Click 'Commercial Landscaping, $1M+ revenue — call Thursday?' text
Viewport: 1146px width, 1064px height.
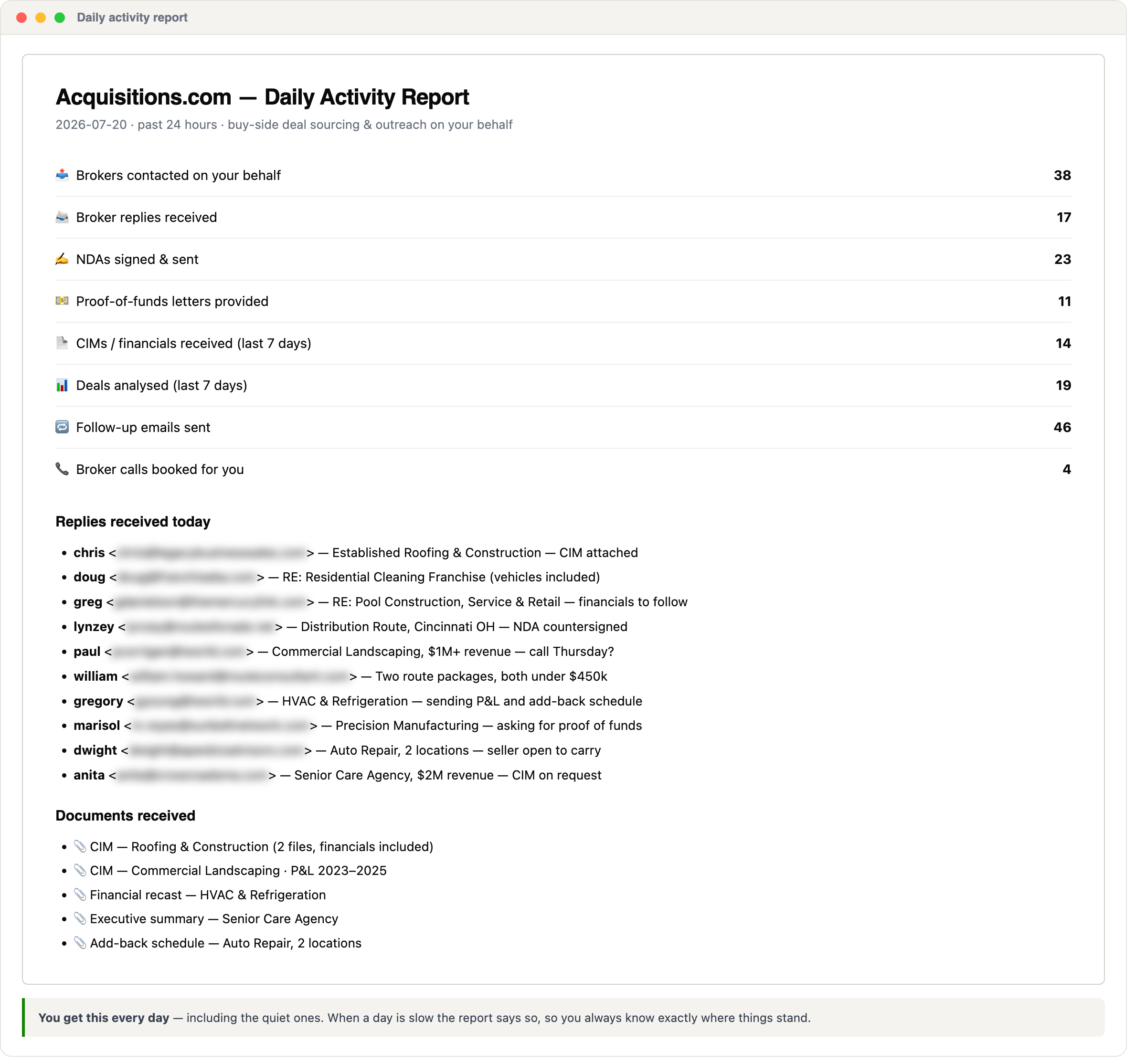pyautogui.click(x=443, y=652)
